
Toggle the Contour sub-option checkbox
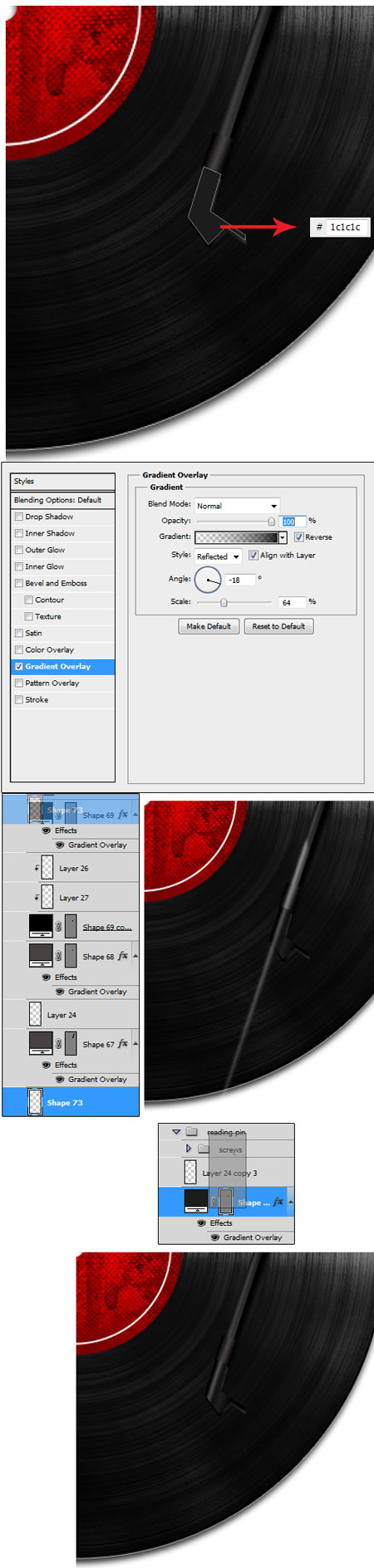(x=29, y=600)
